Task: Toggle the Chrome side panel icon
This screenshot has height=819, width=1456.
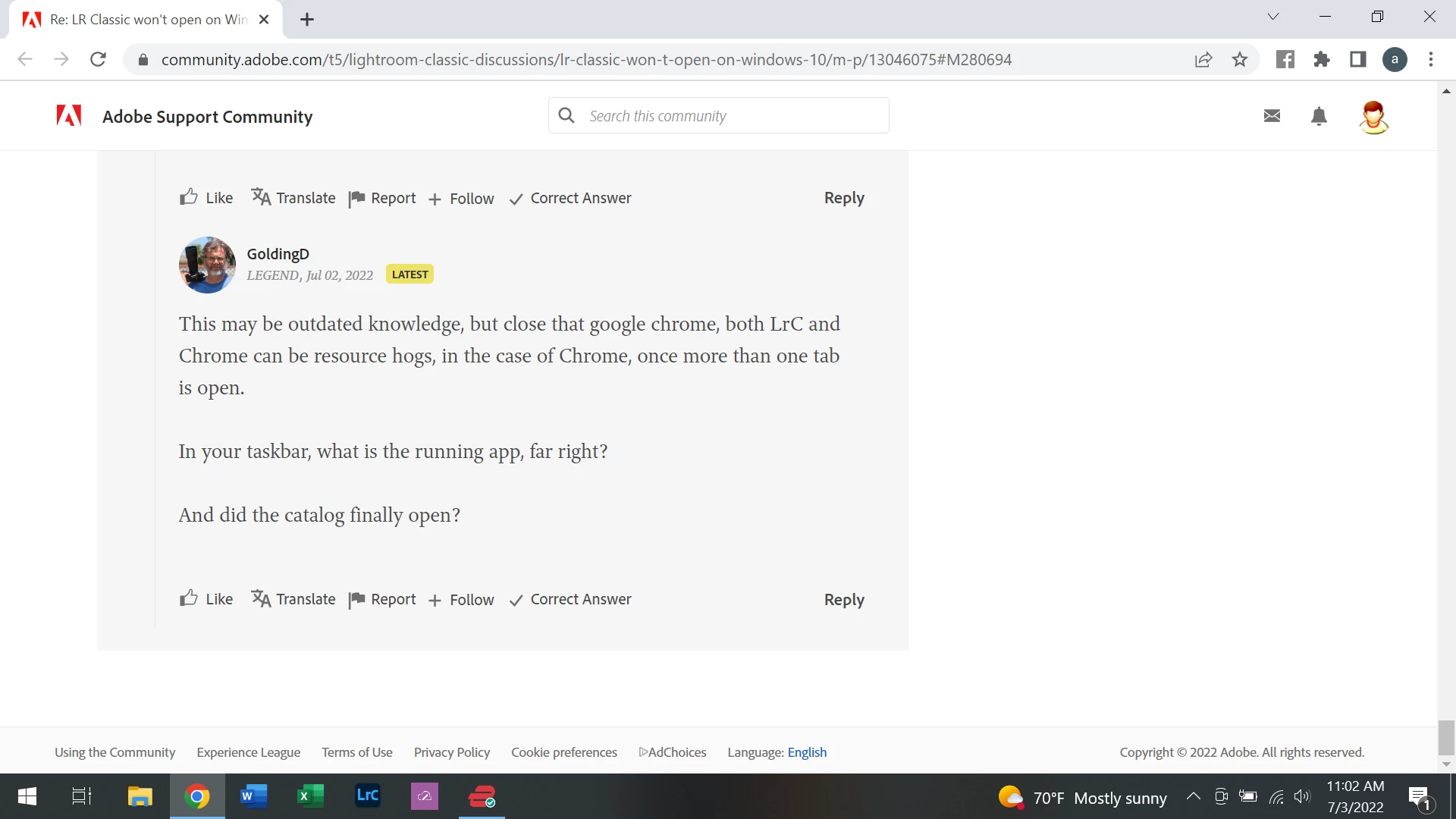Action: pos(1358,60)
